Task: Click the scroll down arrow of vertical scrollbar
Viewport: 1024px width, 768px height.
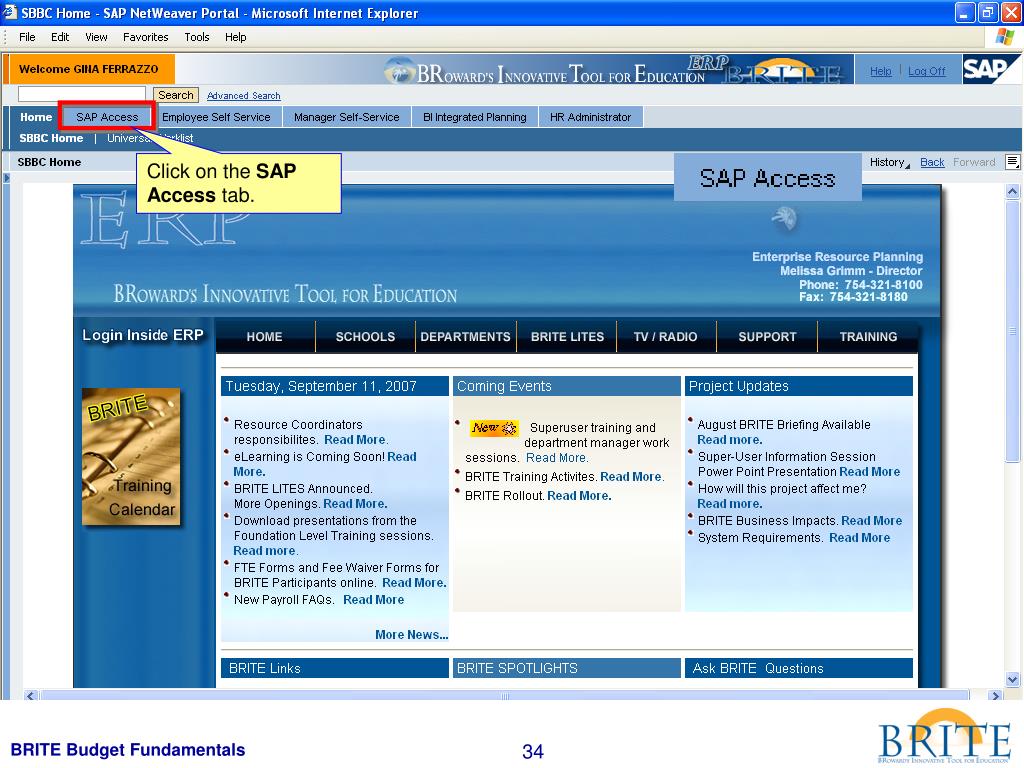Action: click(1012, 679)
